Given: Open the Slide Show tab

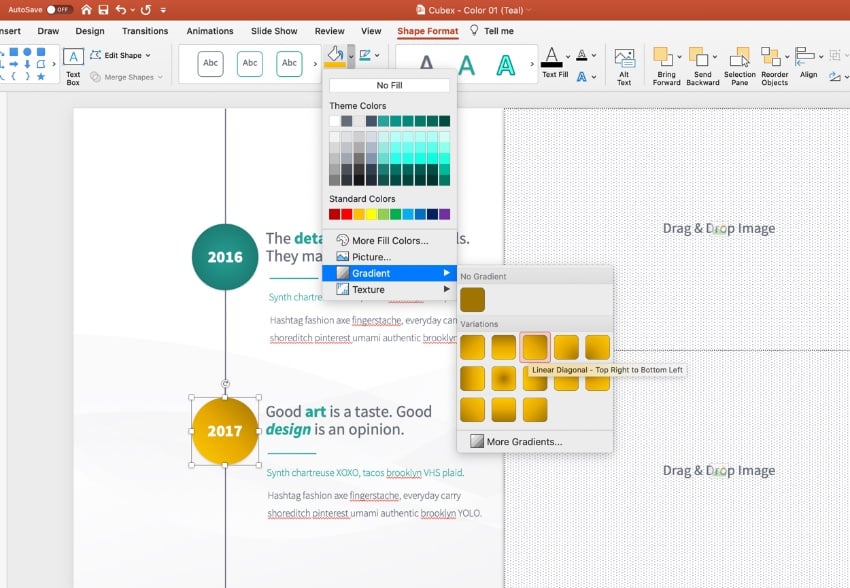Looking at the screenshot, I should coord(274,31).
